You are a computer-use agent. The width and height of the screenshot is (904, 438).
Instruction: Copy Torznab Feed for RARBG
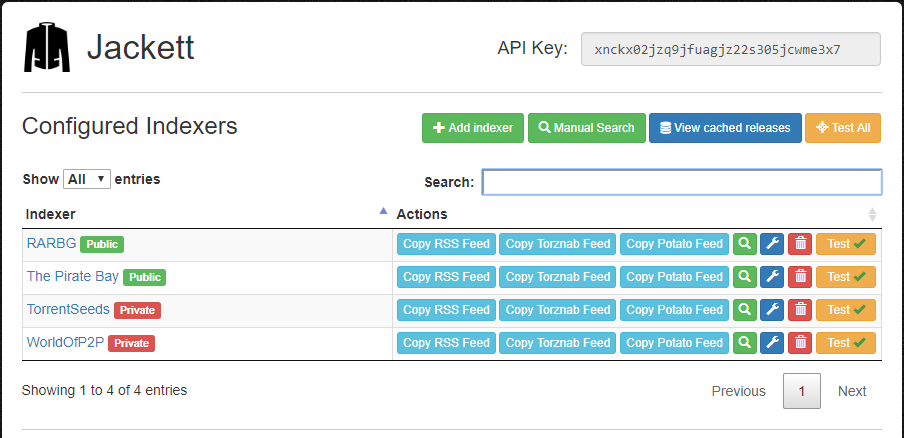coord(558,244)
